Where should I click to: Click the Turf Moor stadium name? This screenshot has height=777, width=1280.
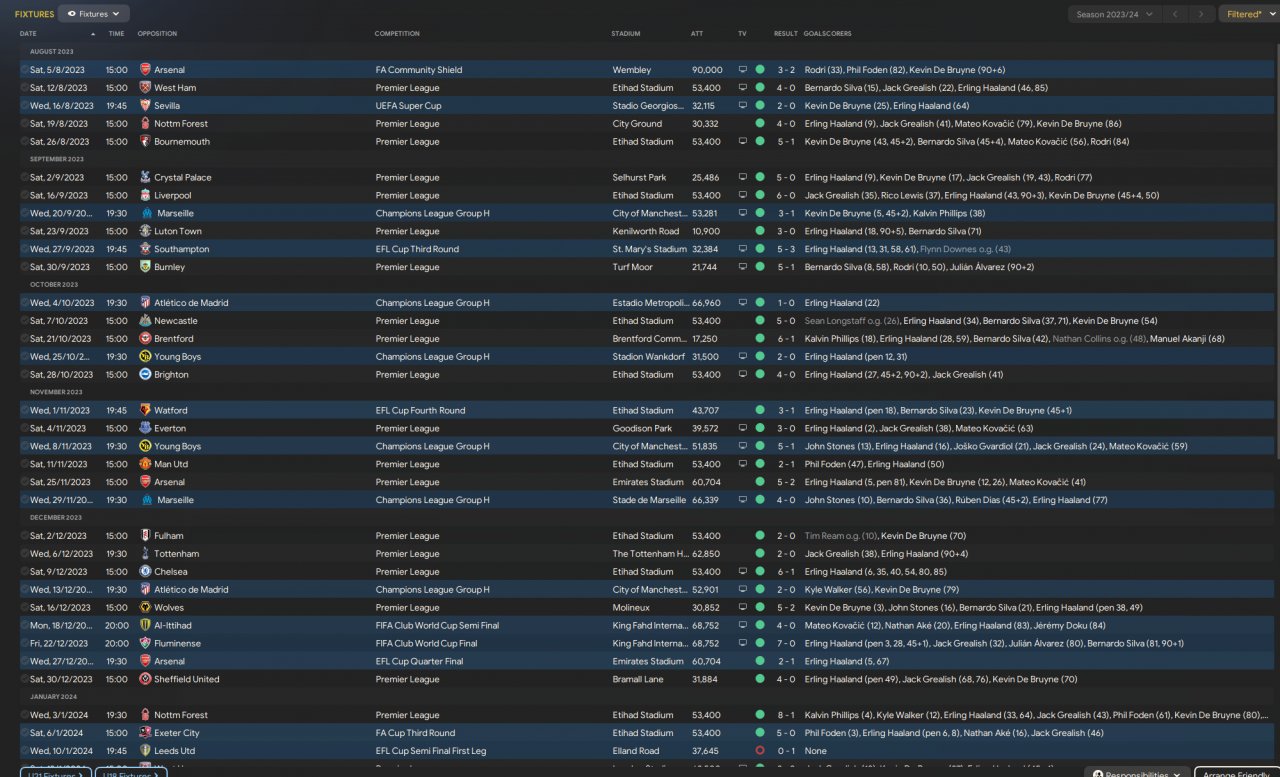click(633, 267)
